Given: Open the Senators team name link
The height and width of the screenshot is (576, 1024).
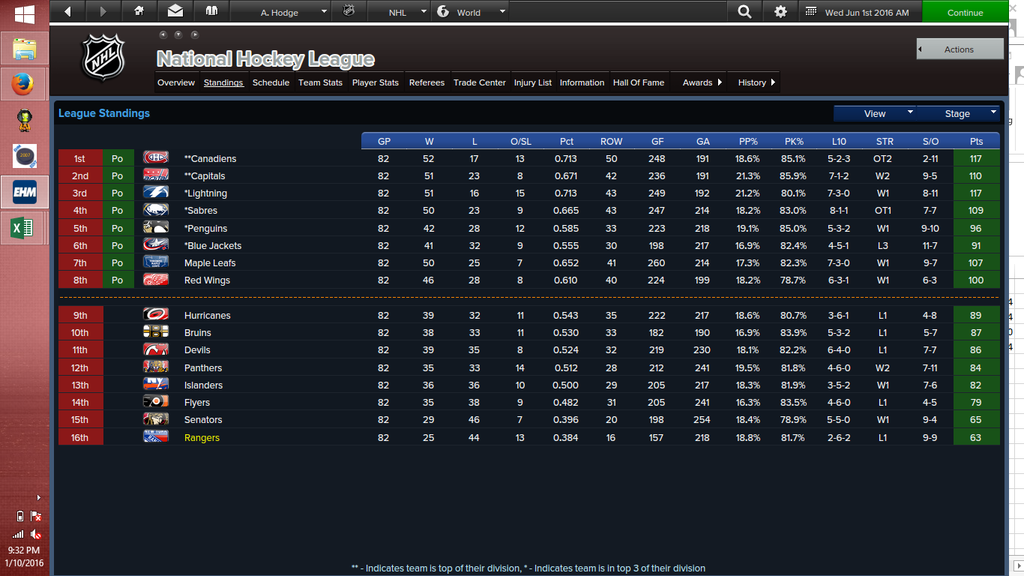Looking at the screenshot, I should click(x=203, y=420).
